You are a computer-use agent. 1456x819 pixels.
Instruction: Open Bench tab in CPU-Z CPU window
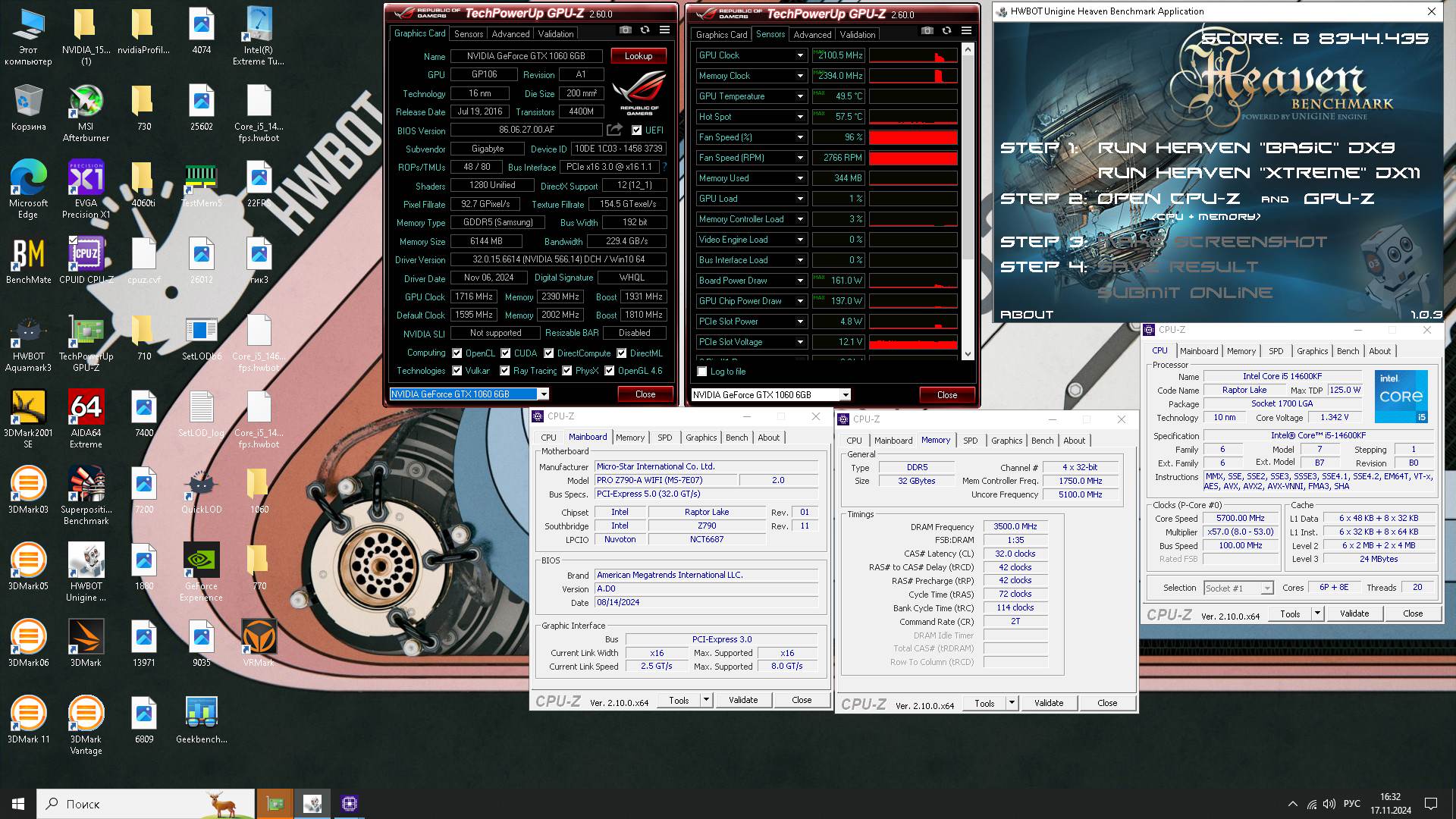point(1348,351)
